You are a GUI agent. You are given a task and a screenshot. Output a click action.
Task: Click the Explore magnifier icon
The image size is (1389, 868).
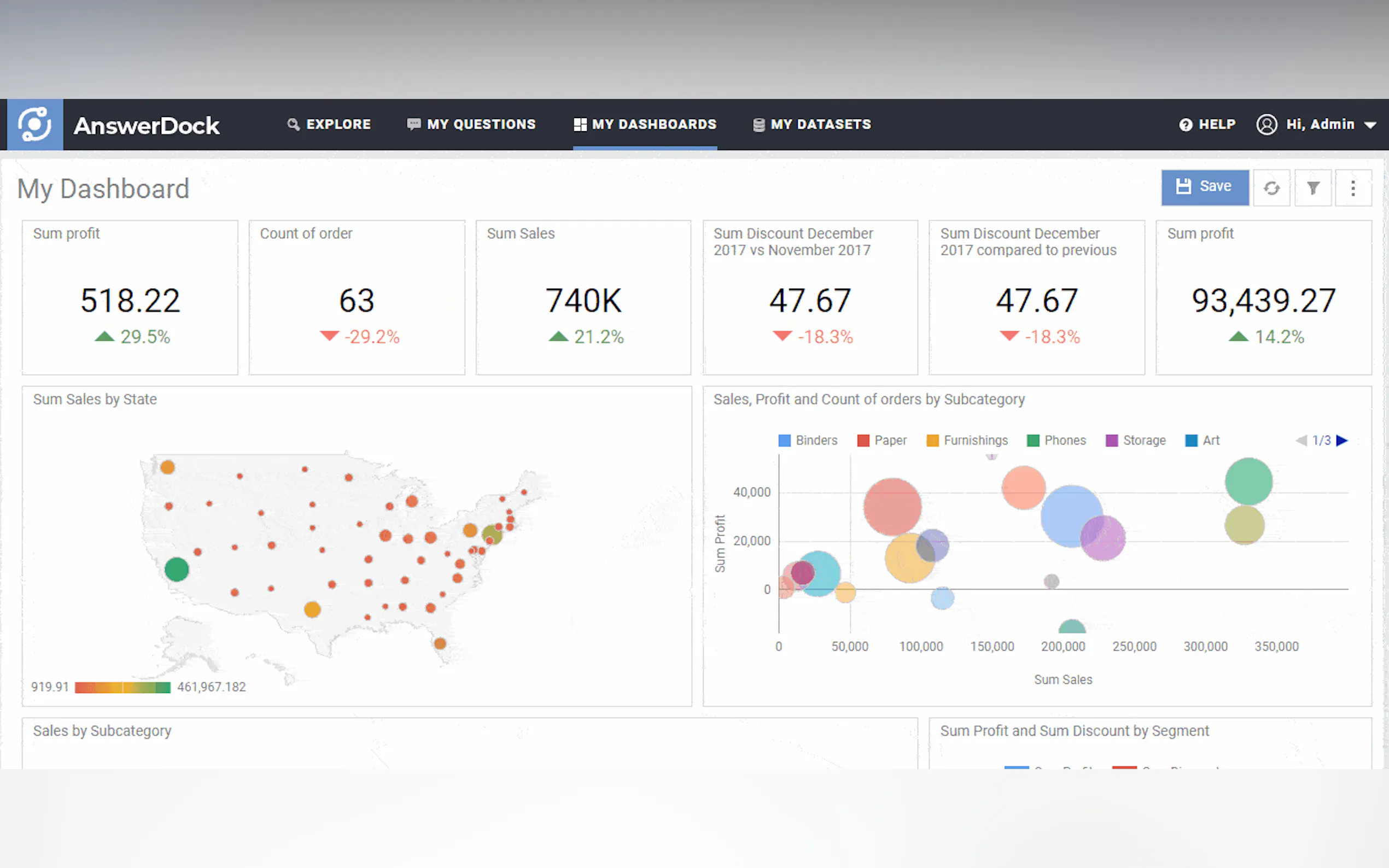pos(293,124)
